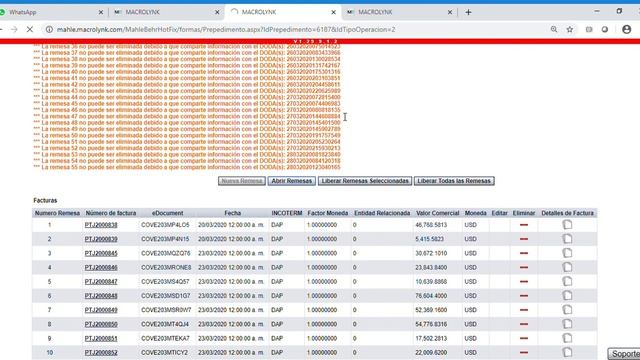Click the browser address bar URL
This screenshot has width=640, height=360.
(x=226, y=29)
